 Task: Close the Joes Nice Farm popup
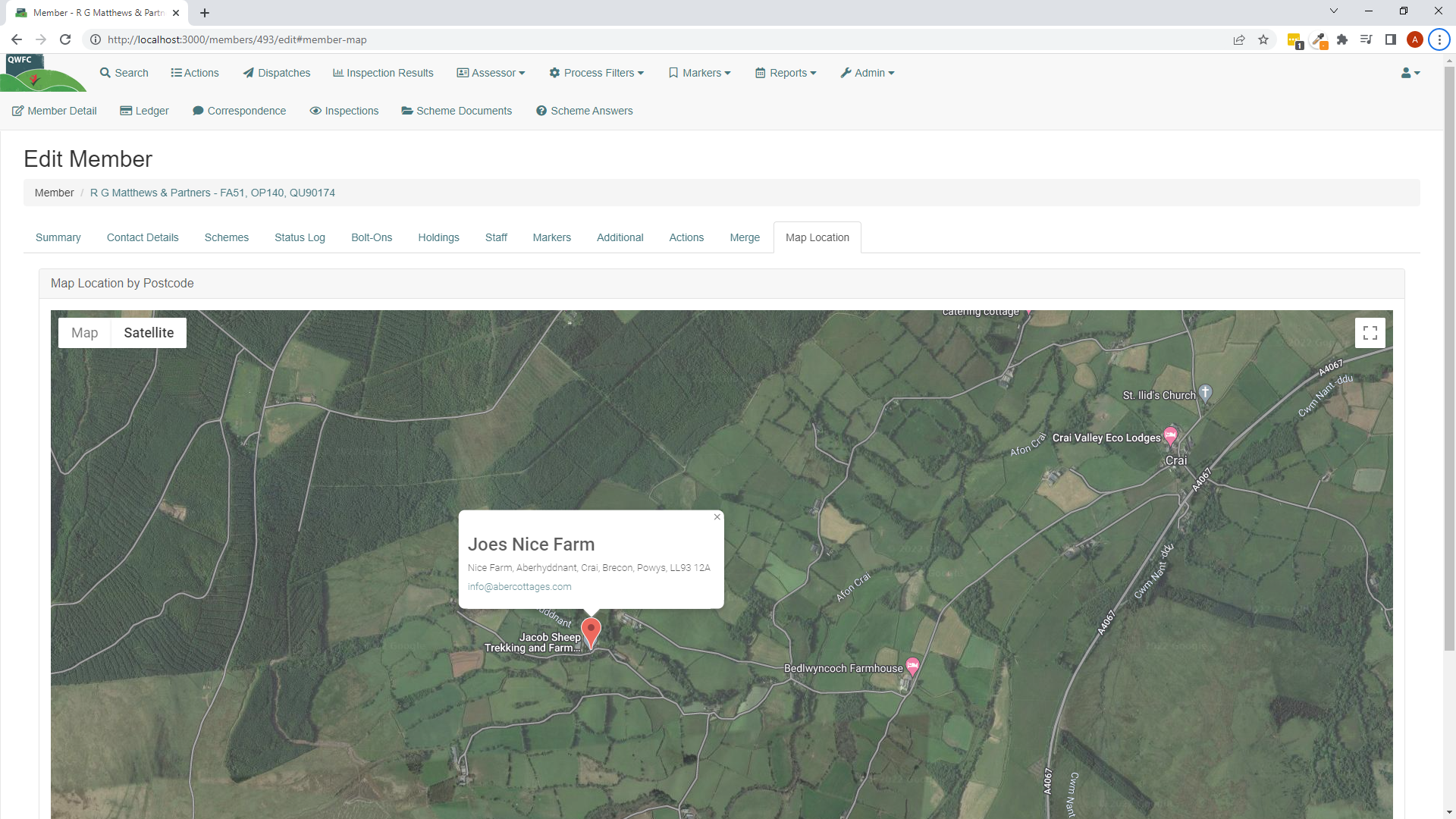coord(717,517)
